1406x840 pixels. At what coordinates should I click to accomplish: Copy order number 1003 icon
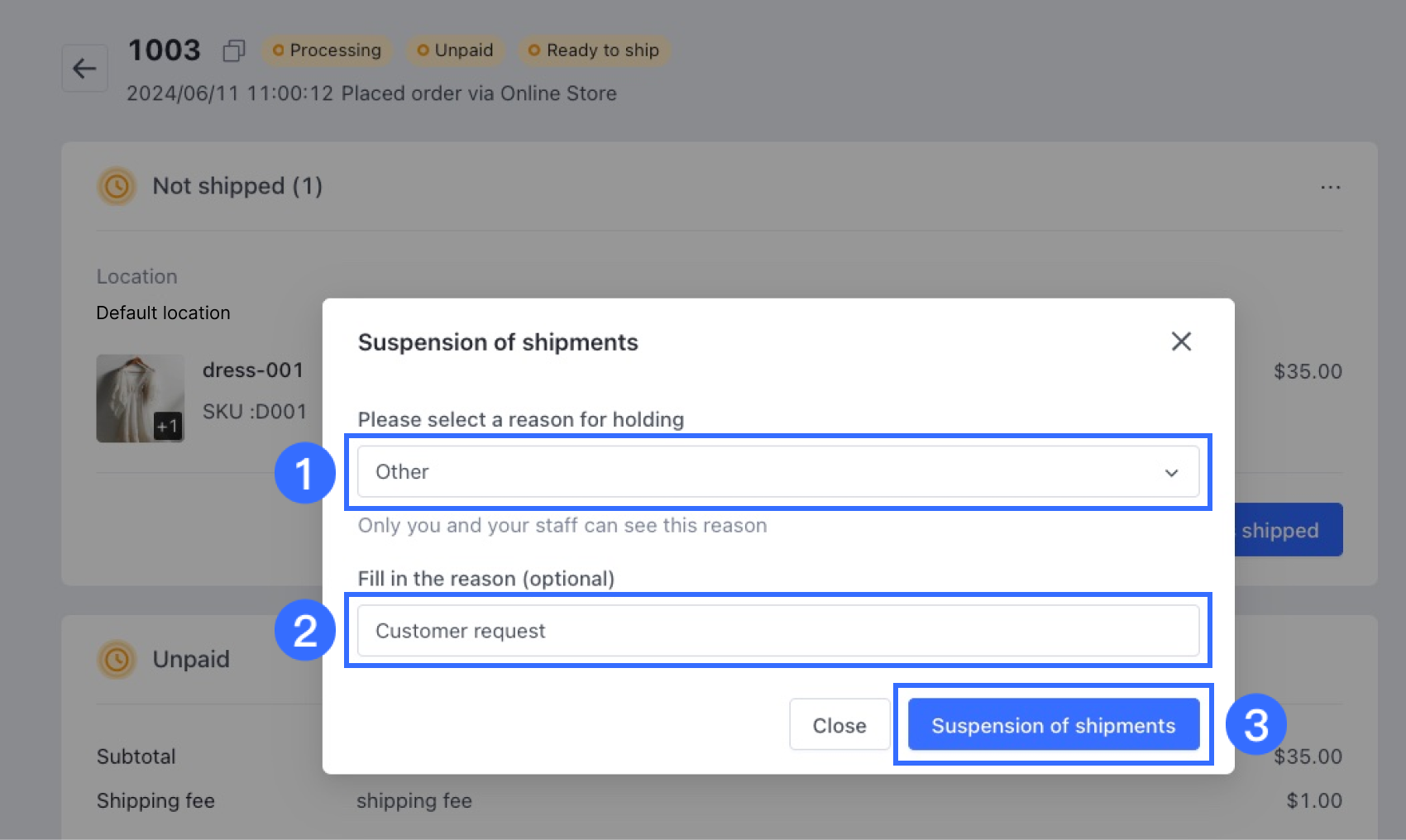pyautogui.click(x=234, y=51)
